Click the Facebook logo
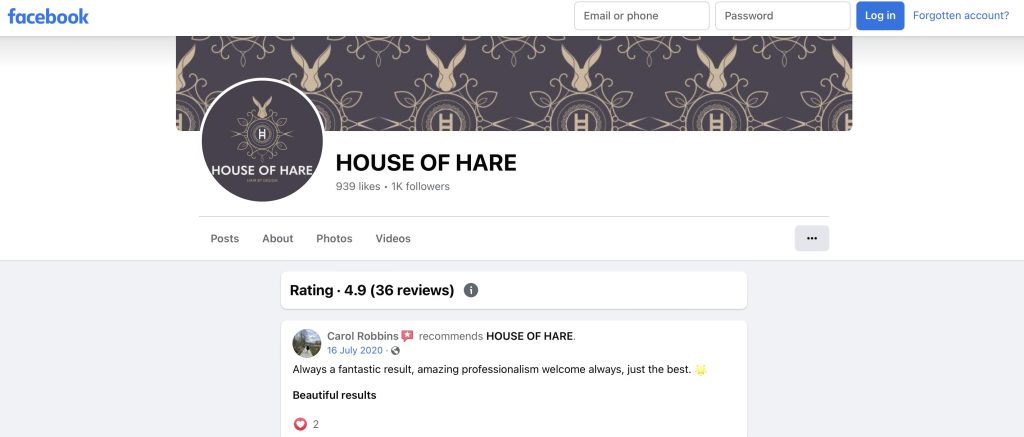The height and width of the screenshot is (437, 1024). 48,16
